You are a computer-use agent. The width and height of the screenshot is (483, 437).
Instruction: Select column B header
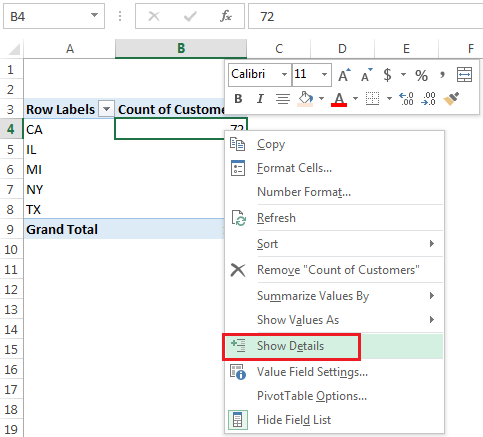coord(181,49)
